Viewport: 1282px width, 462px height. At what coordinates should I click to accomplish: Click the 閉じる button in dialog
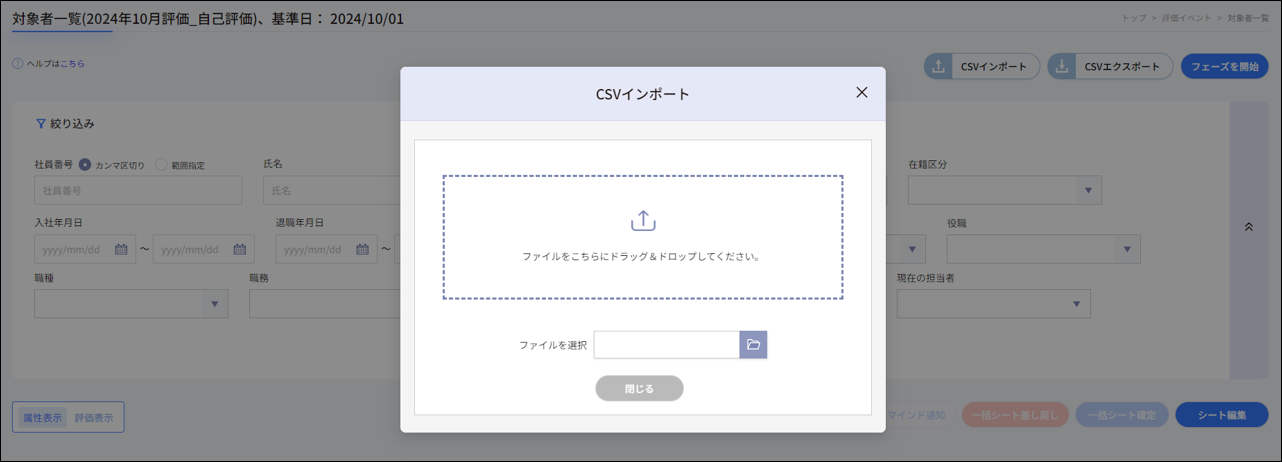point(640,389)
